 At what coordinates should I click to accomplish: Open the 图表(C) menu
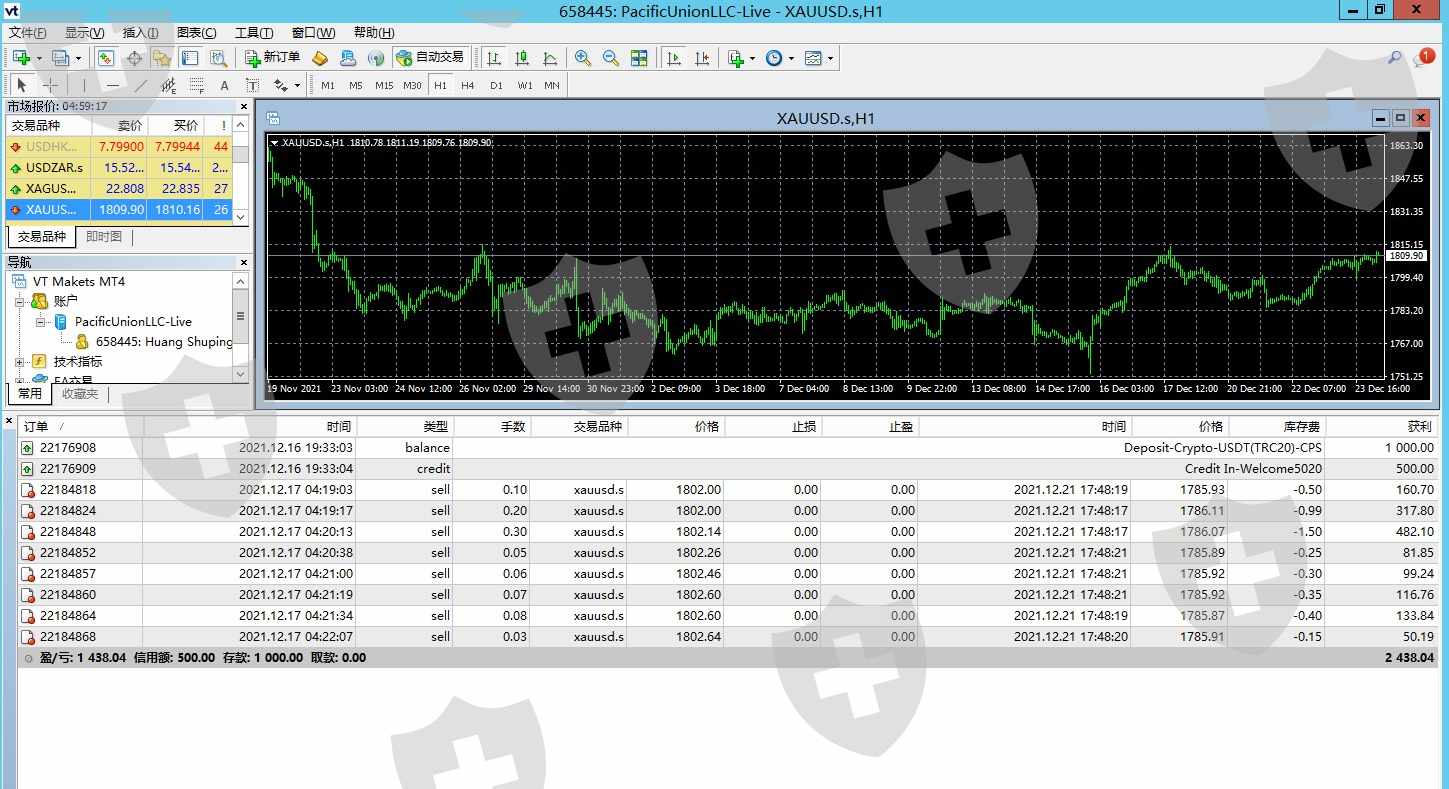click(196, 33)
